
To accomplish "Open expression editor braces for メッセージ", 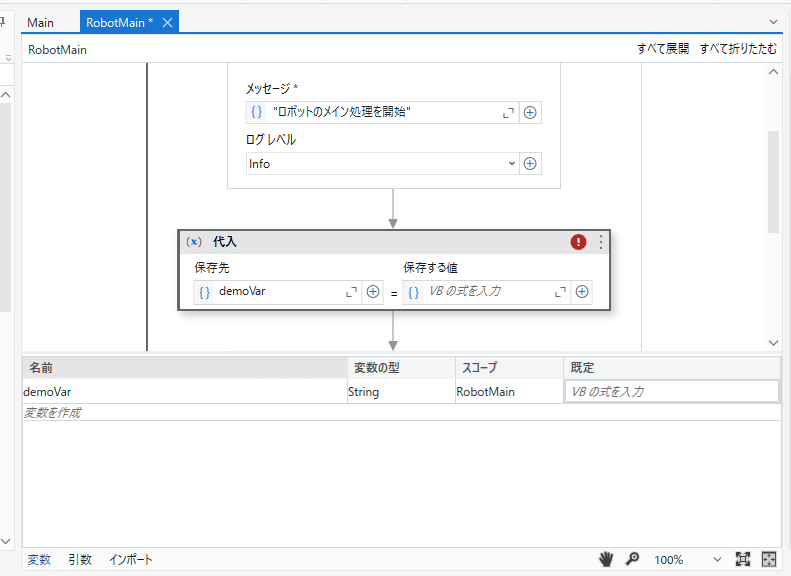I will pos(256,112).
